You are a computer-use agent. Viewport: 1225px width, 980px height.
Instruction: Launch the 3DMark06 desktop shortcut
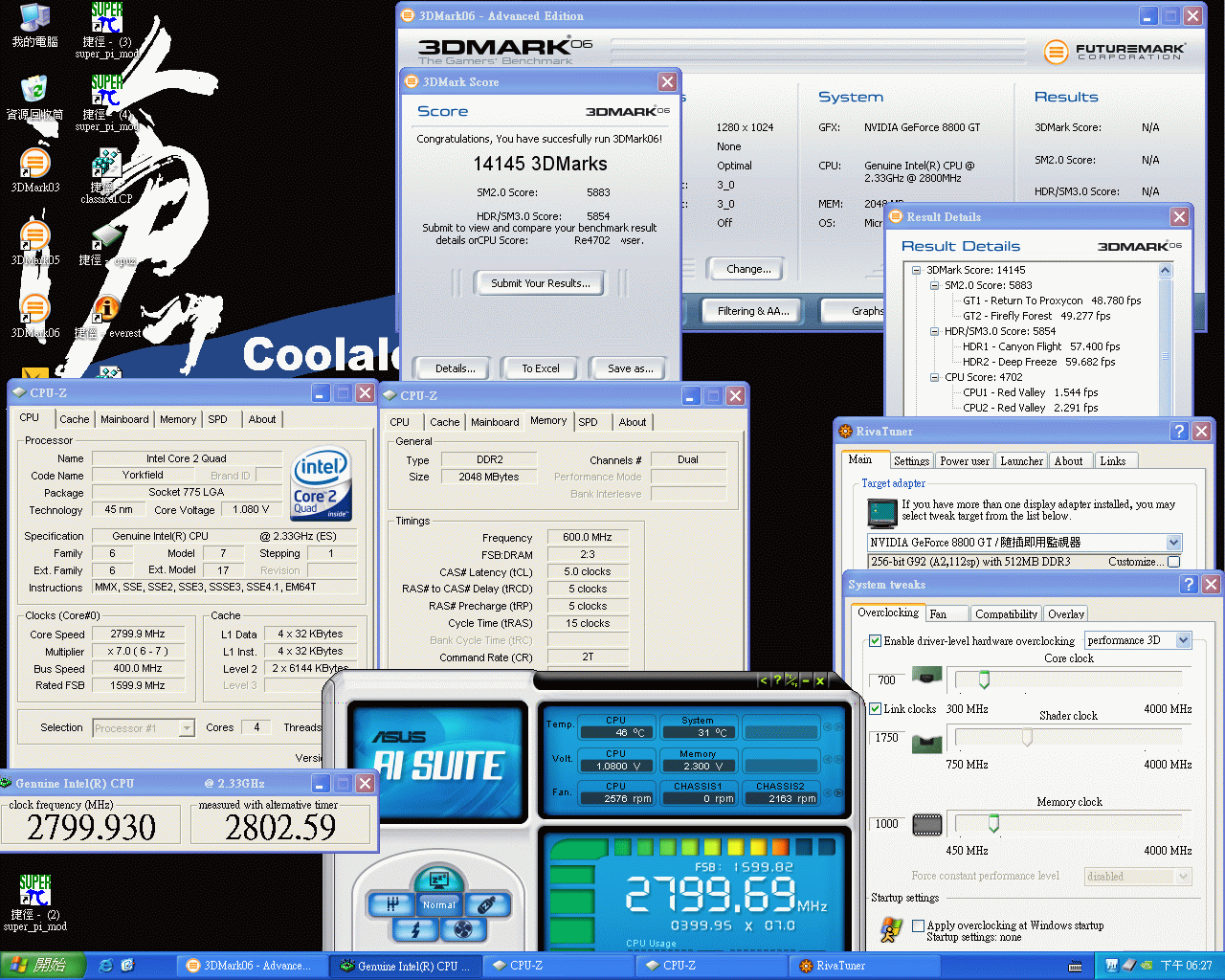coord(34,316)
